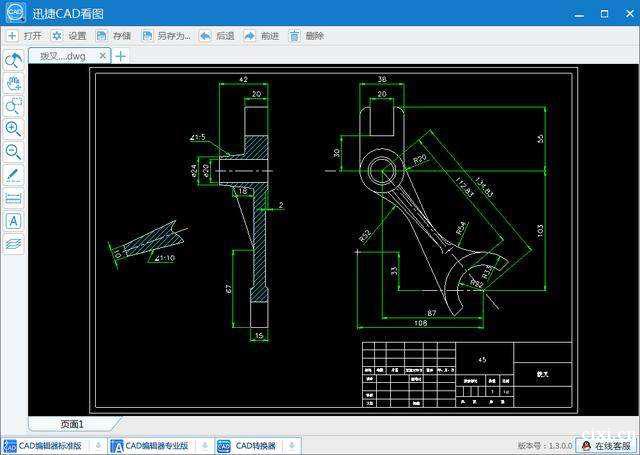Image resolution: width=640 pixels, height=455 pixels.
Task: Select the text A tool
Action: click(13, 221)
